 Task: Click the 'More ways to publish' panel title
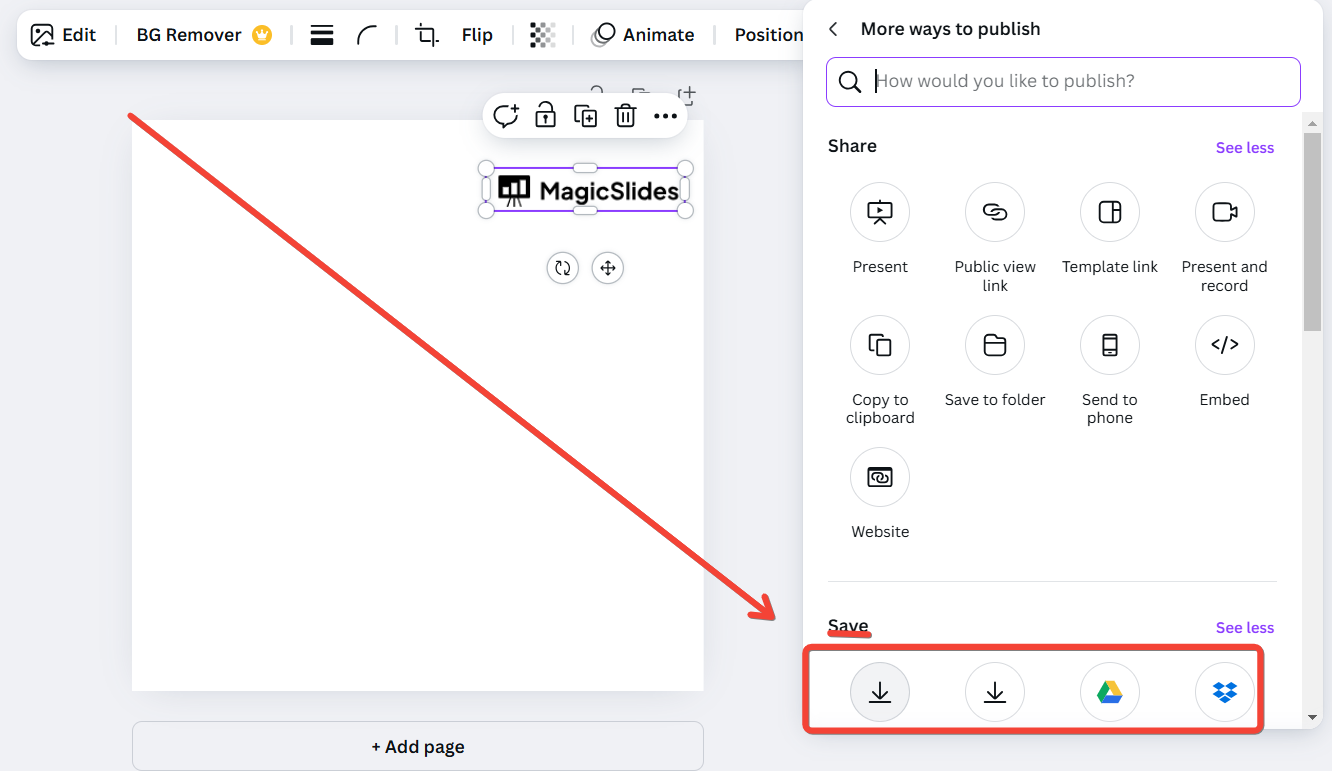pos(950,30)
